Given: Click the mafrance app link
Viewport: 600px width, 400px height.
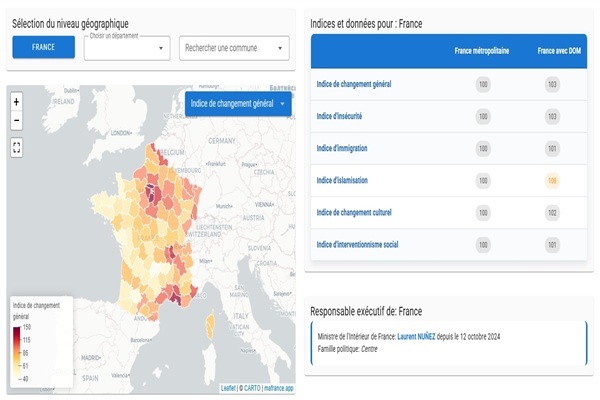Looking at the screenshot, I should click(278, 387).
